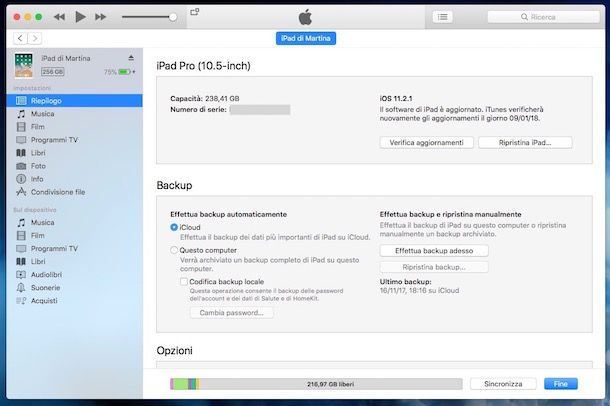Select Questo computer backup option
Image resolution: width=610 pixels, height=406 pixels.
pos(174,250)
